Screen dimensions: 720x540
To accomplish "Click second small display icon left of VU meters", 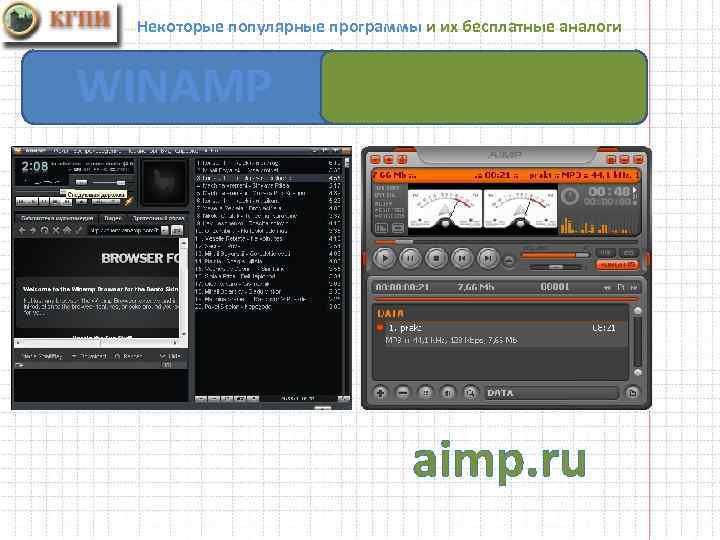I will point(398,228).
